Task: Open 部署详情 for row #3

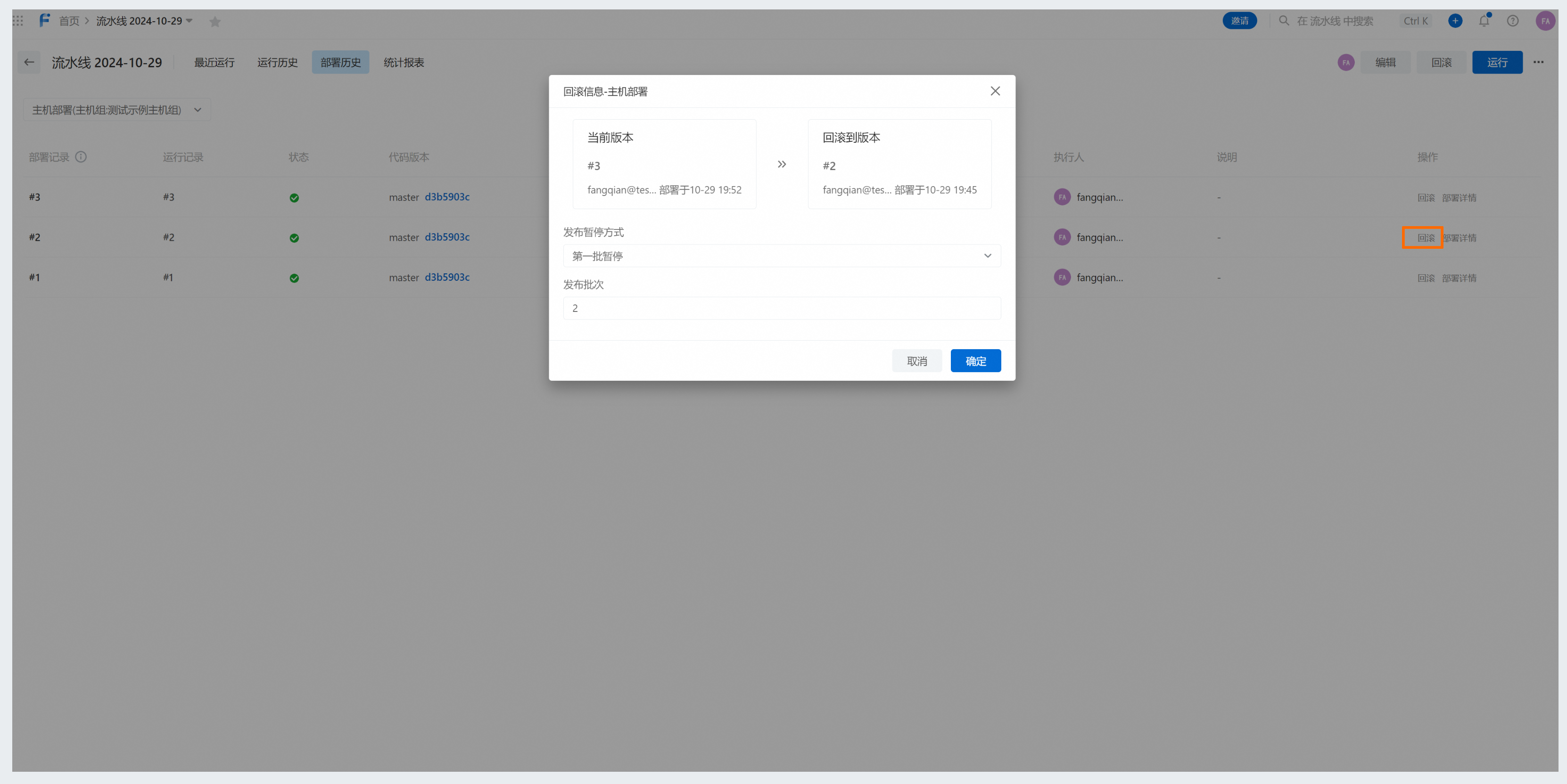Action: click(x=1460, y=197)
